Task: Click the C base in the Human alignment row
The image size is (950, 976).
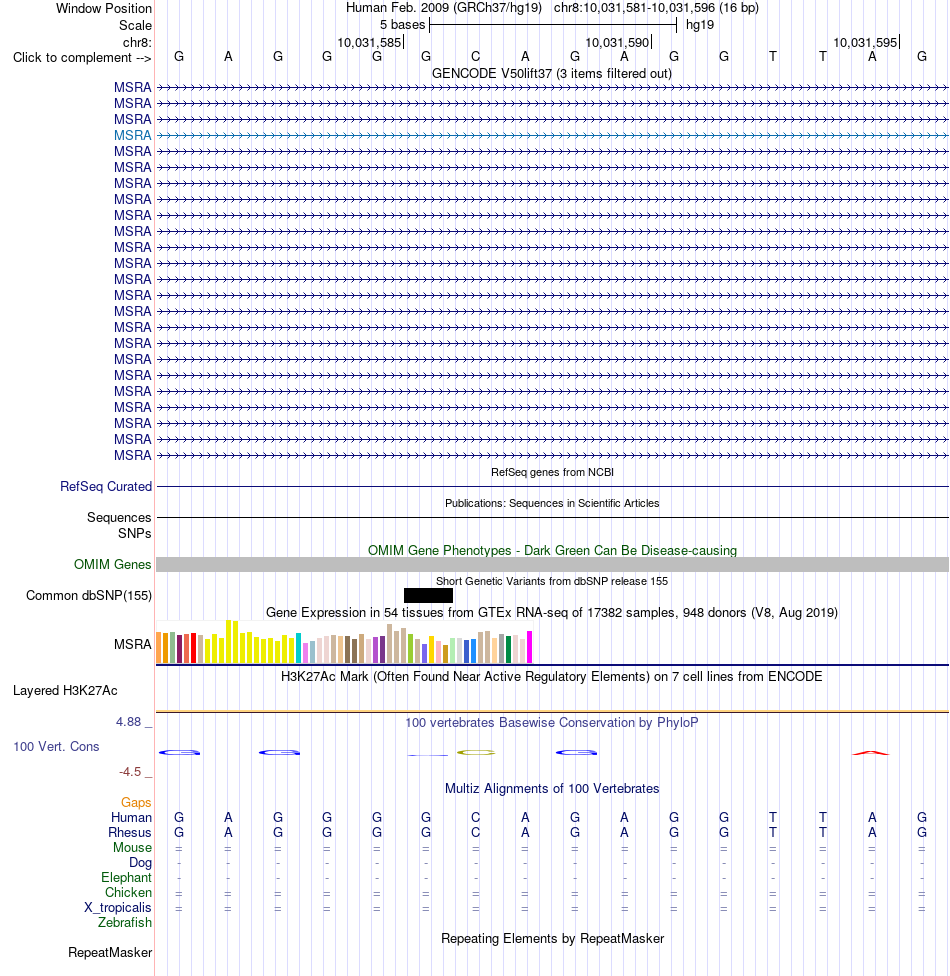Action: point(476,817)
